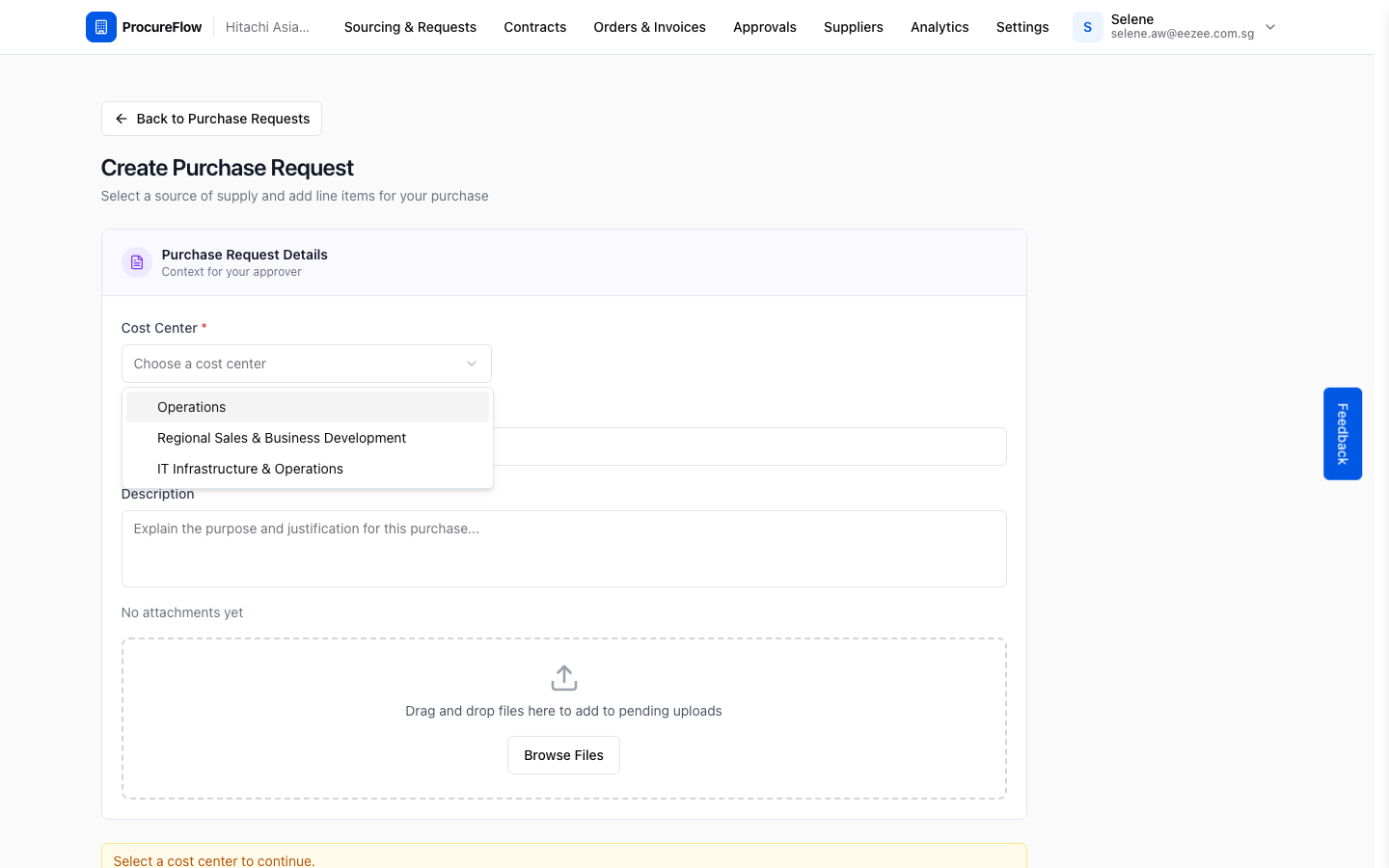Click the 'No attachments yet' text
The width and height of the screenshot is (1389, 868).
pyautogui.click(x=182, y=612)
